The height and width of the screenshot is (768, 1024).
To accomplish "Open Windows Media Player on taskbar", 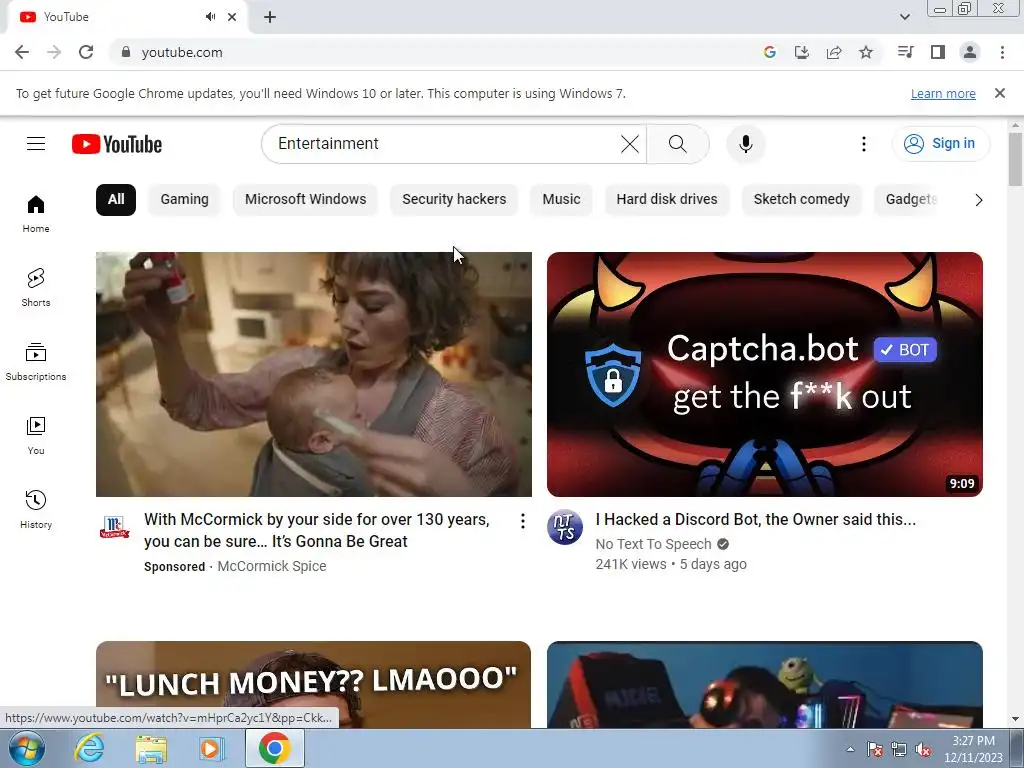I will click(x=212, y=748).
